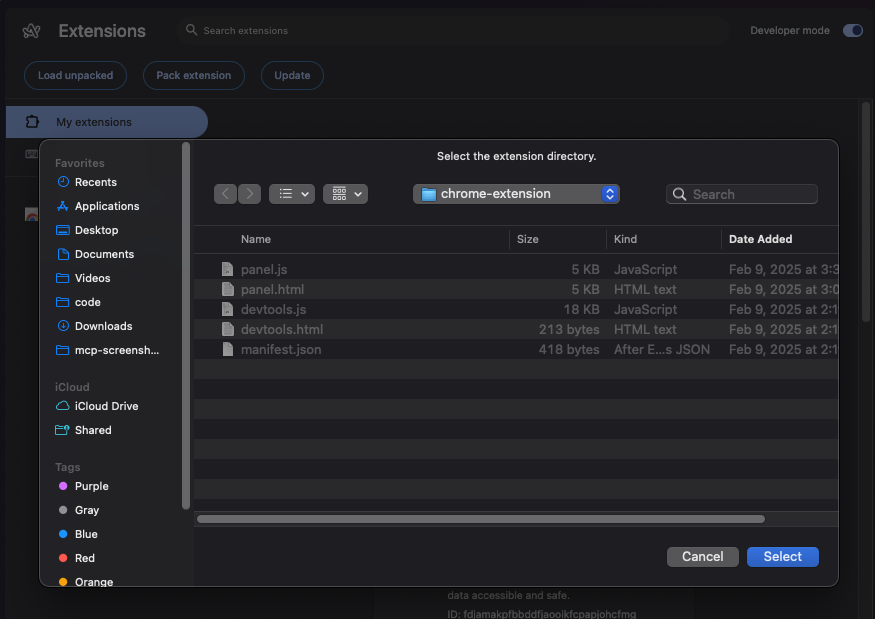Click the Pack extension button
The height and width of the screenshot is (619, 875).
click(193, 75)
